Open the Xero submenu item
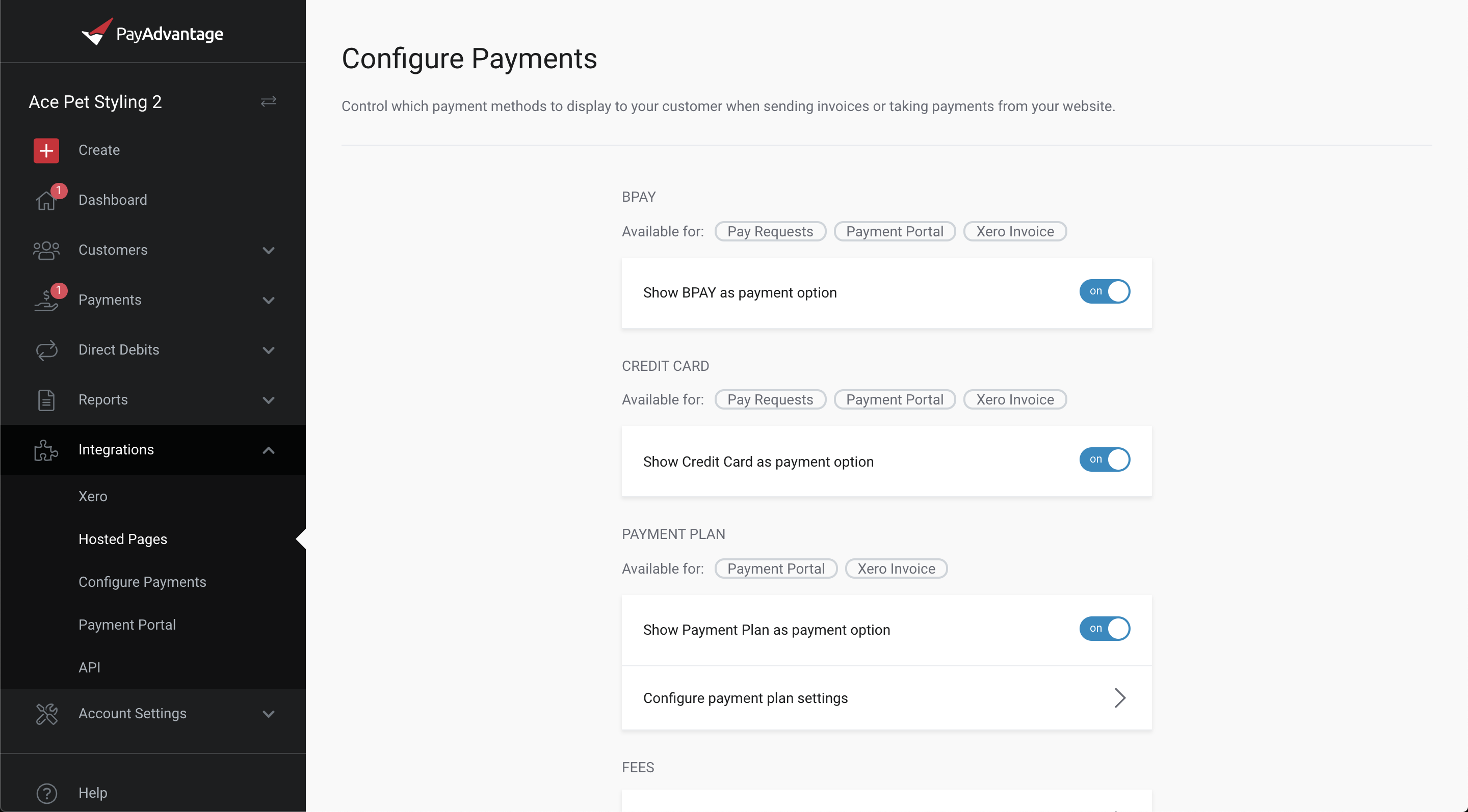Screen dimensions: 1468x812 coord(93,496)
